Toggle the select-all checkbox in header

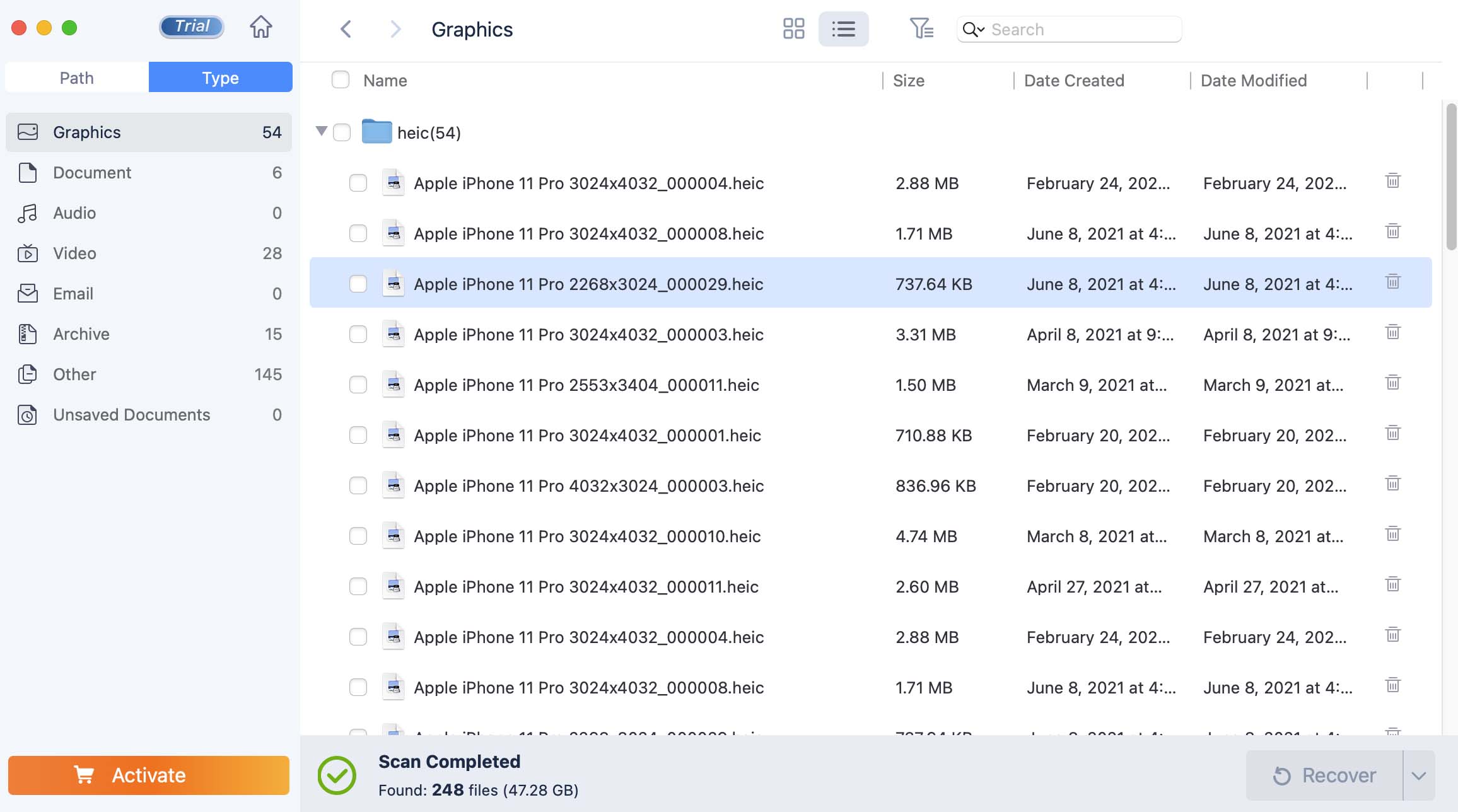(341, 79)
